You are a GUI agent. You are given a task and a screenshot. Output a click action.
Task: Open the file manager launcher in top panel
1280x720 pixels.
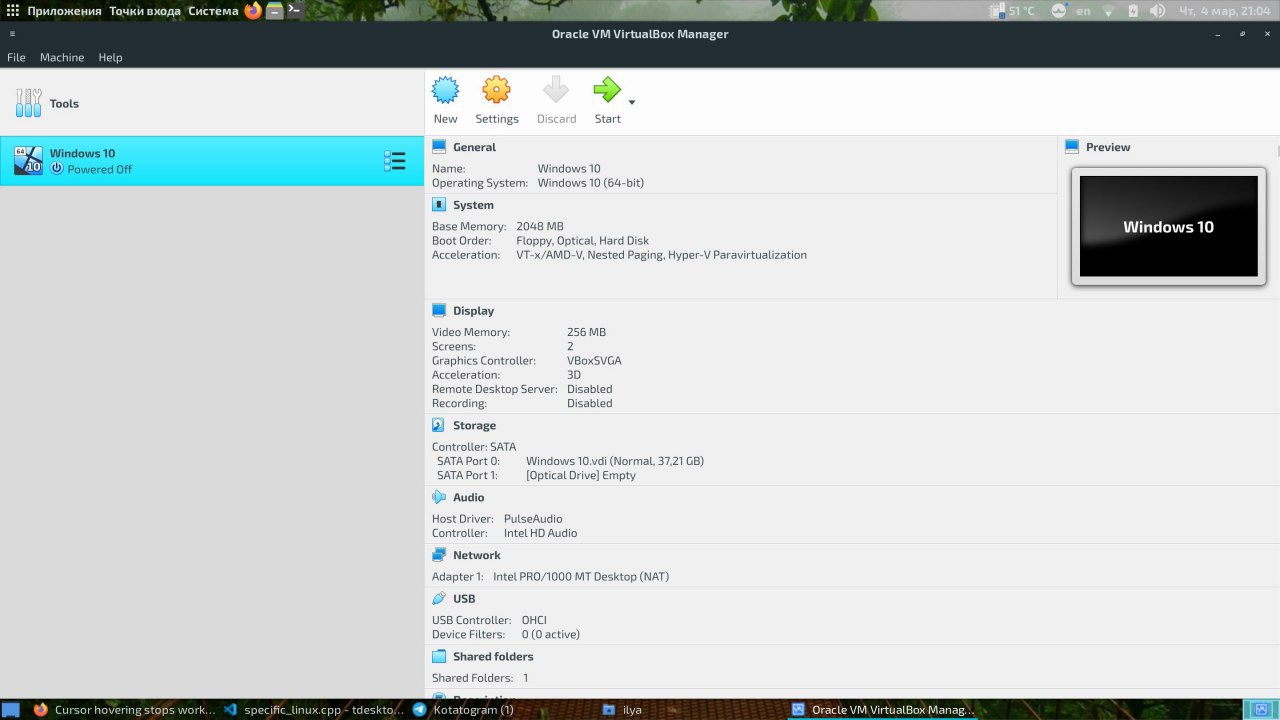tap(274, 11)
